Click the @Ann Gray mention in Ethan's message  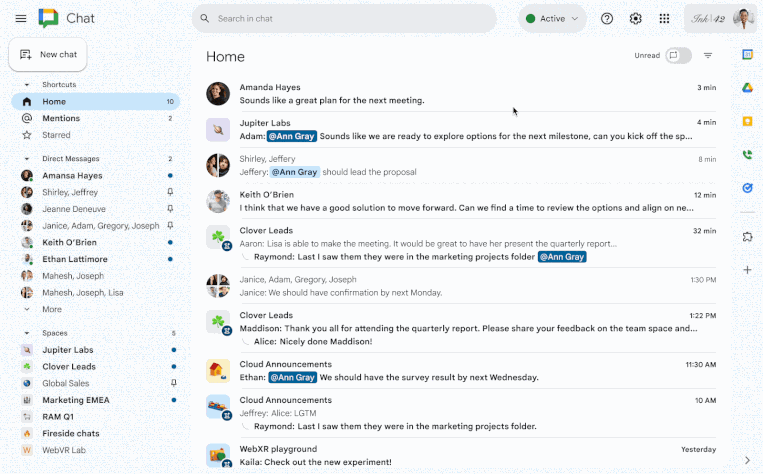pos(292,378)
